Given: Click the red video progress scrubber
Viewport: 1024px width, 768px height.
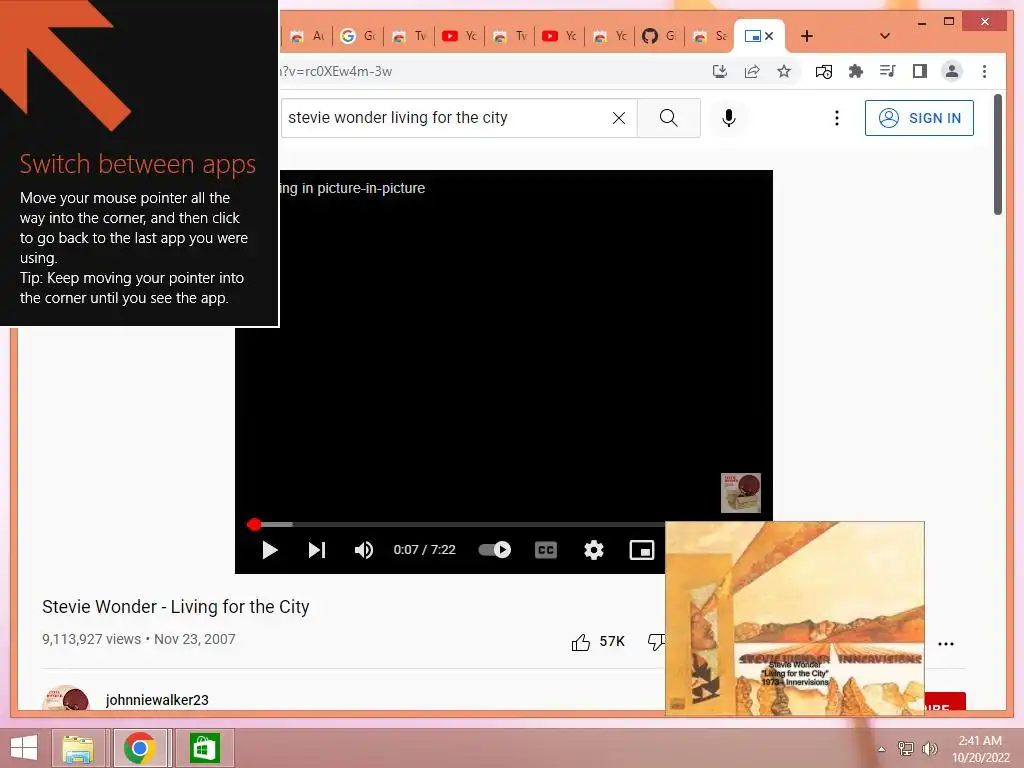Looking at the screenshot, I should (x=254, y=524).
